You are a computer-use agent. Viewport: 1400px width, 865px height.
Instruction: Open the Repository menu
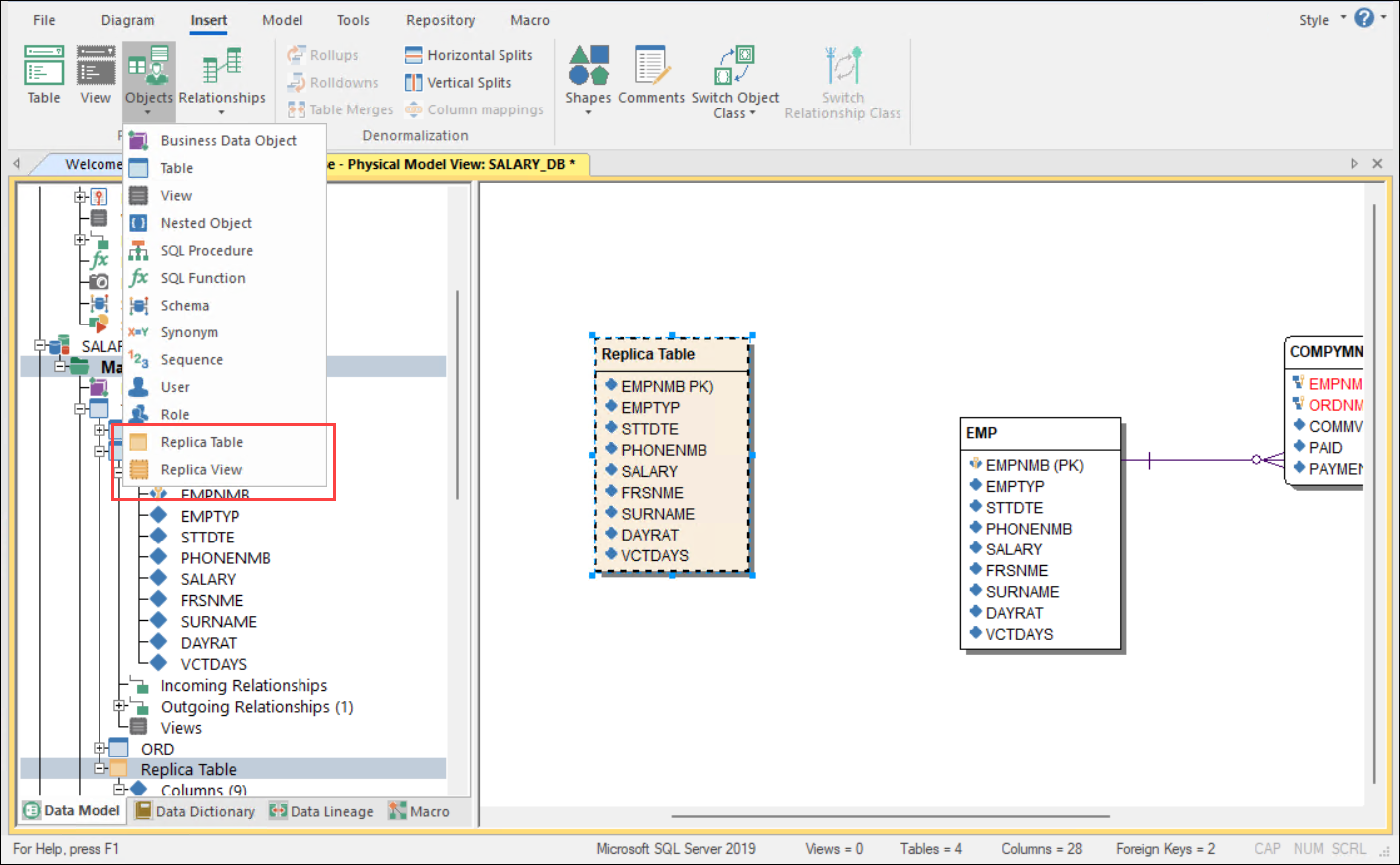(440, 20)
